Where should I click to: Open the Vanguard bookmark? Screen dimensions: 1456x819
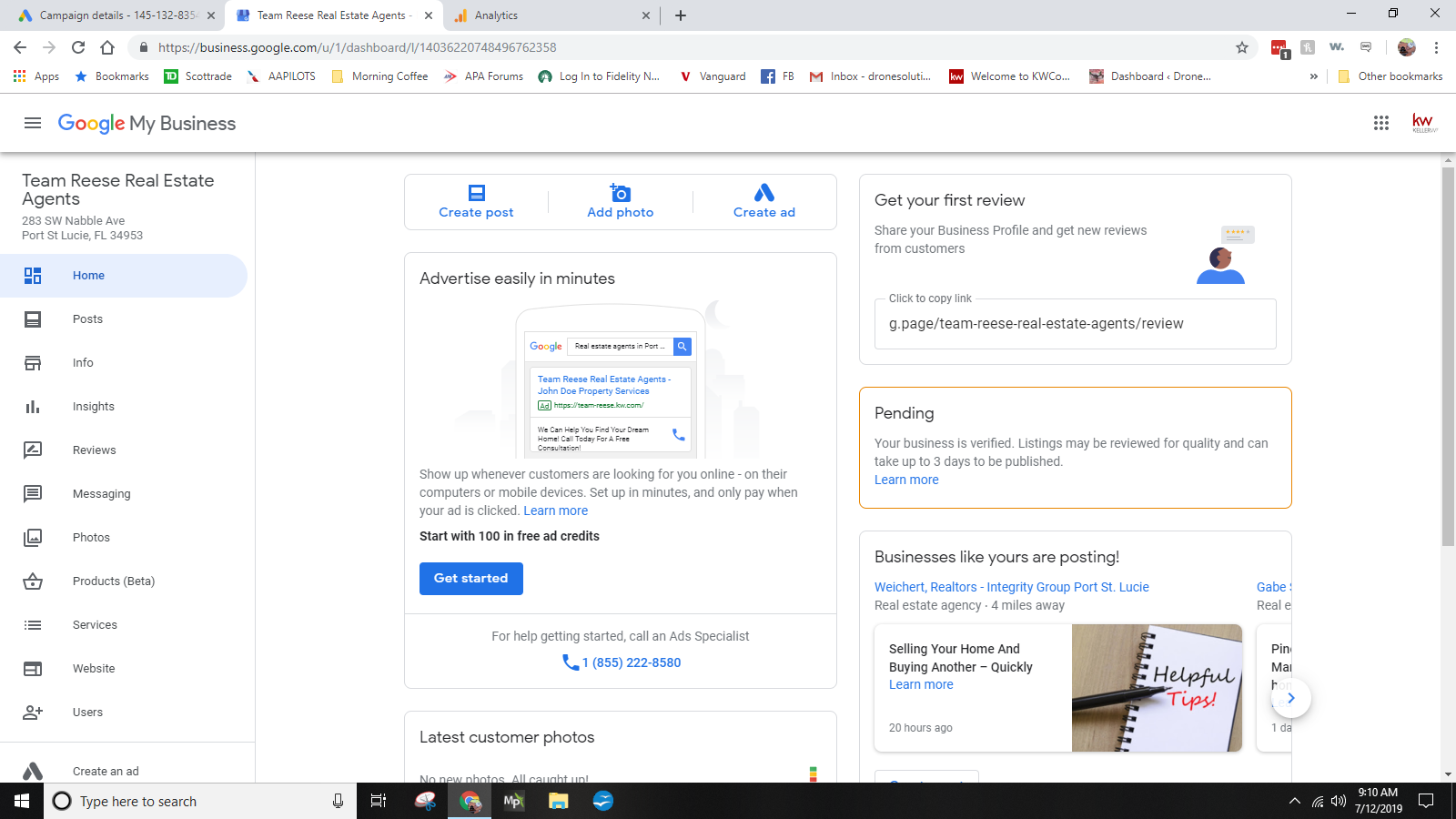click(x=713, y=76)
